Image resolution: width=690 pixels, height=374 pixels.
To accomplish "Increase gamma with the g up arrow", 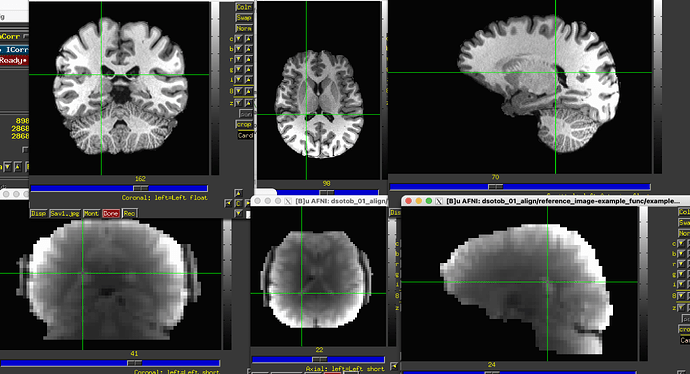I will 249,69.
